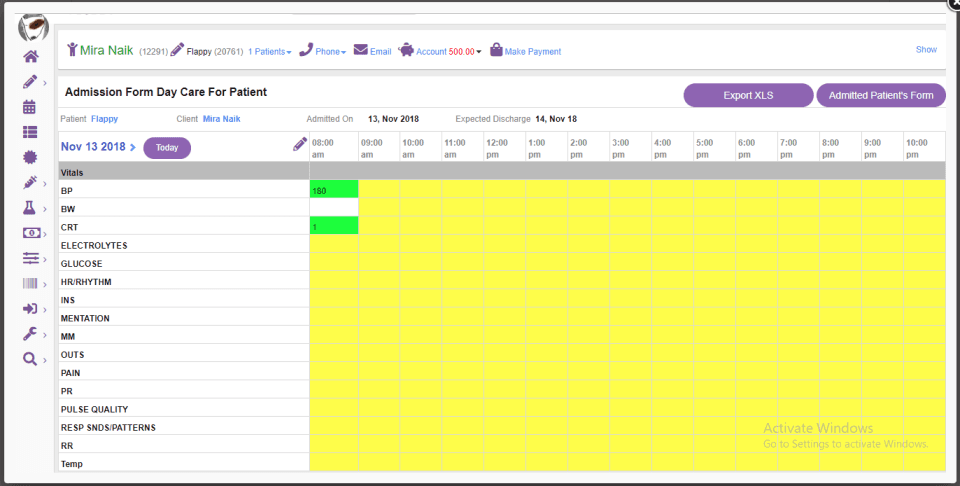The width and height of the screenshot is (960, 486).
Task: Expand the 1 Patients dropdown
Action: coord(269,52)
